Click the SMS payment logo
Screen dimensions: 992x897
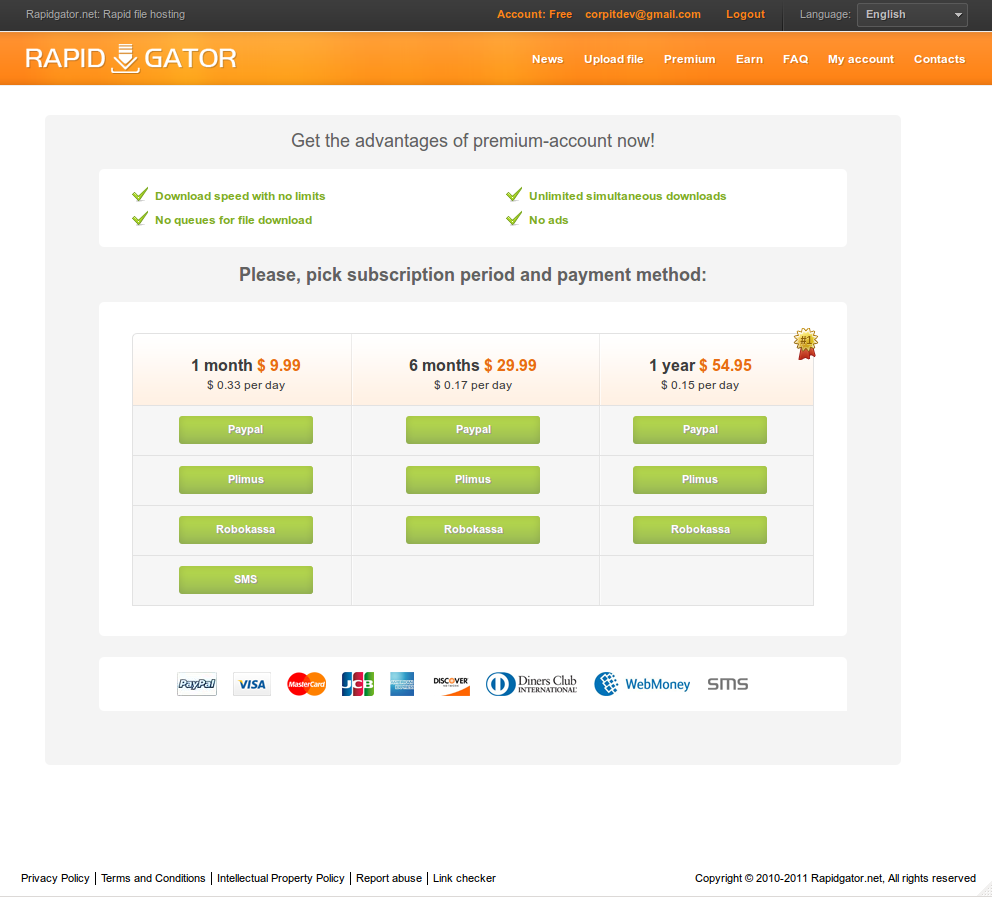coord(728,684)
